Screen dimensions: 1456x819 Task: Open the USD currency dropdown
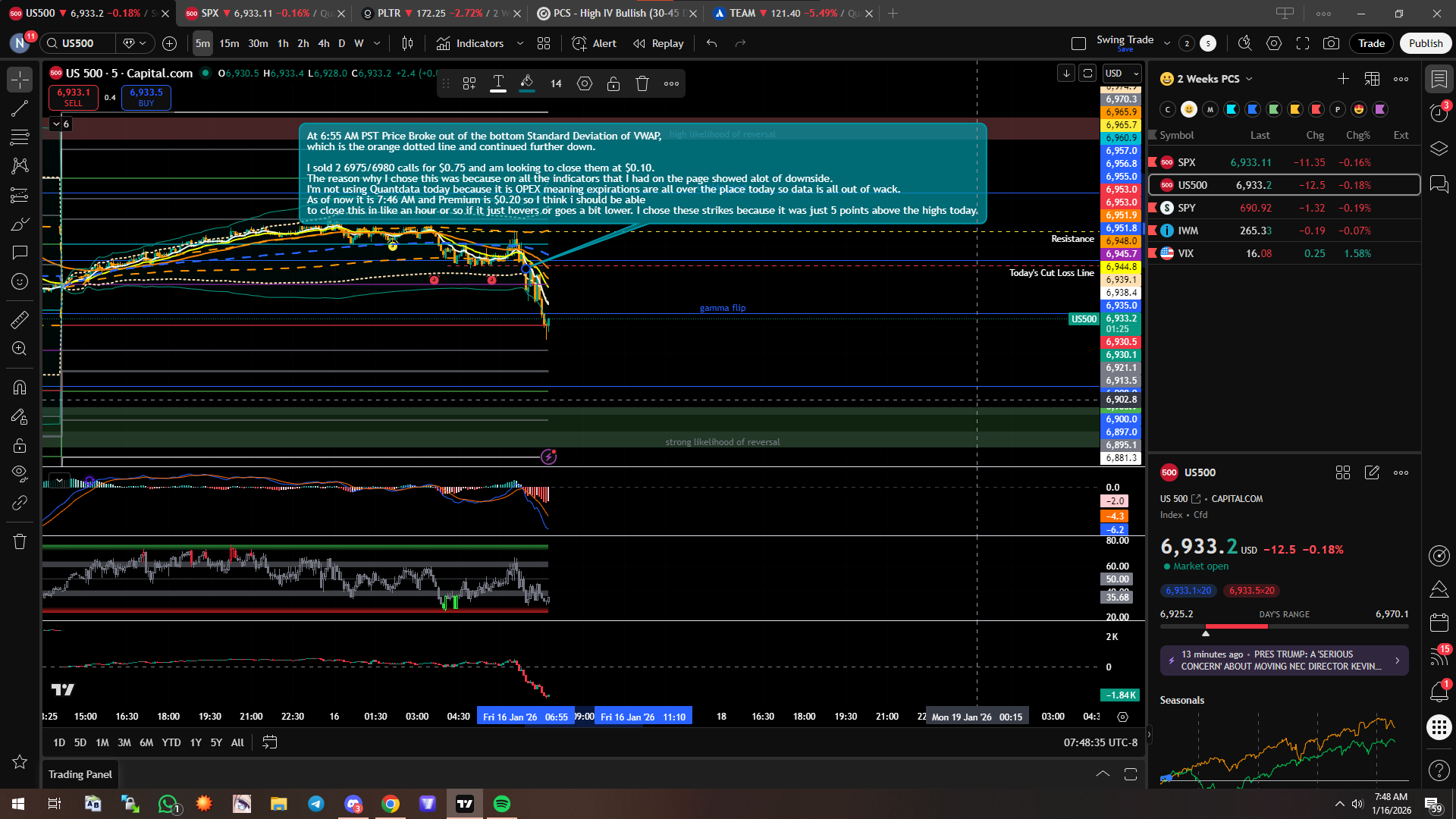(1122, 73)
